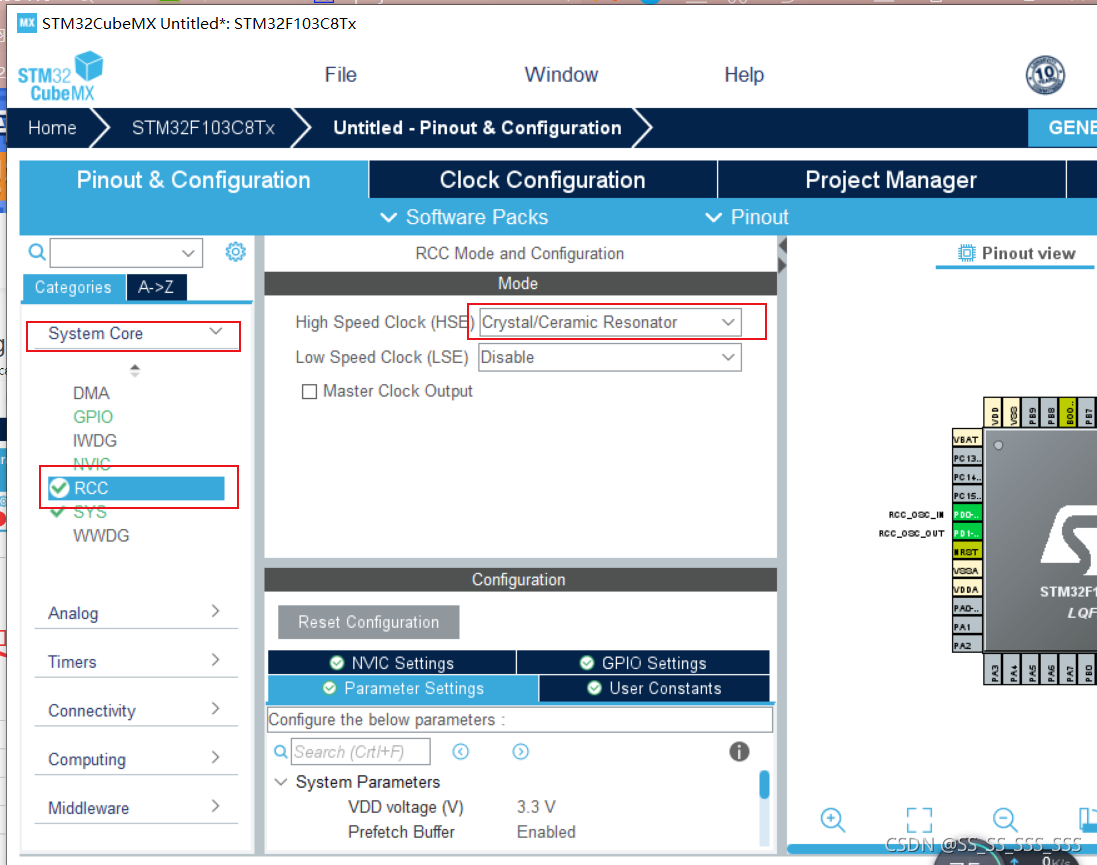Click the parameter info icon
Viewport: 1097px width, 865px height.
(739, 752)
